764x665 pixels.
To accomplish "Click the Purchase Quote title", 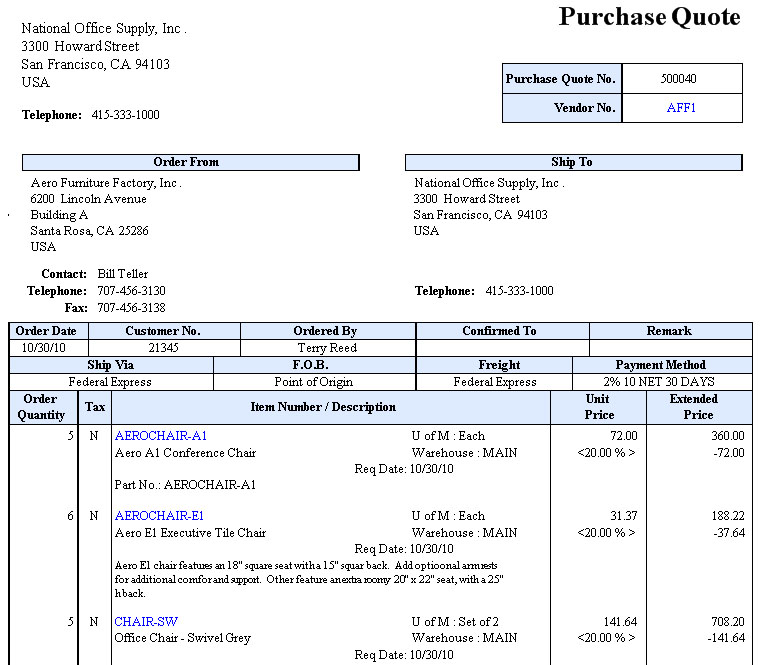I will pos(649,18).
